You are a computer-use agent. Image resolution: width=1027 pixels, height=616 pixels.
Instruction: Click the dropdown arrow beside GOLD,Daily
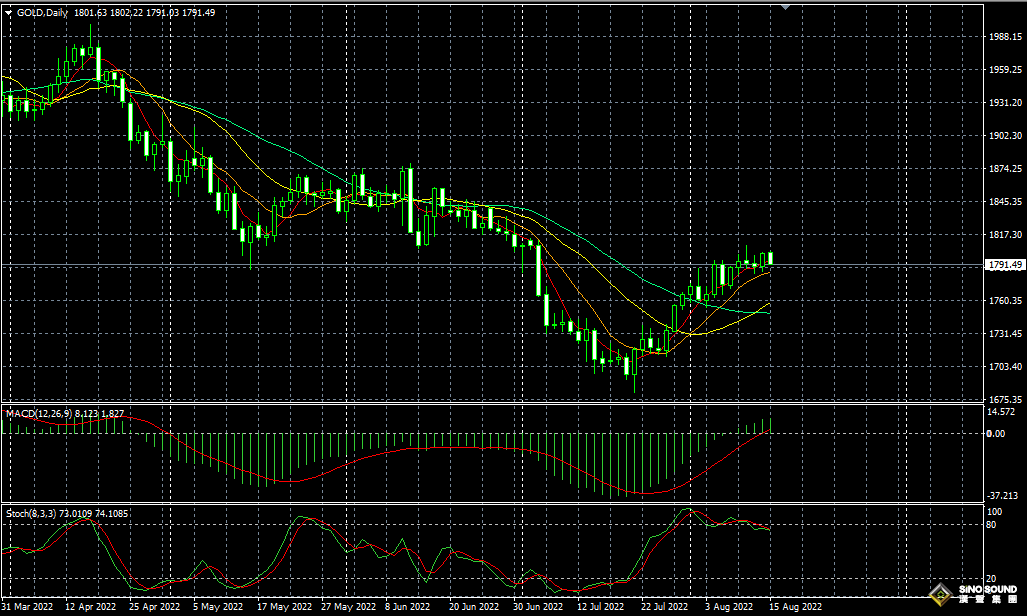(9, 12)
